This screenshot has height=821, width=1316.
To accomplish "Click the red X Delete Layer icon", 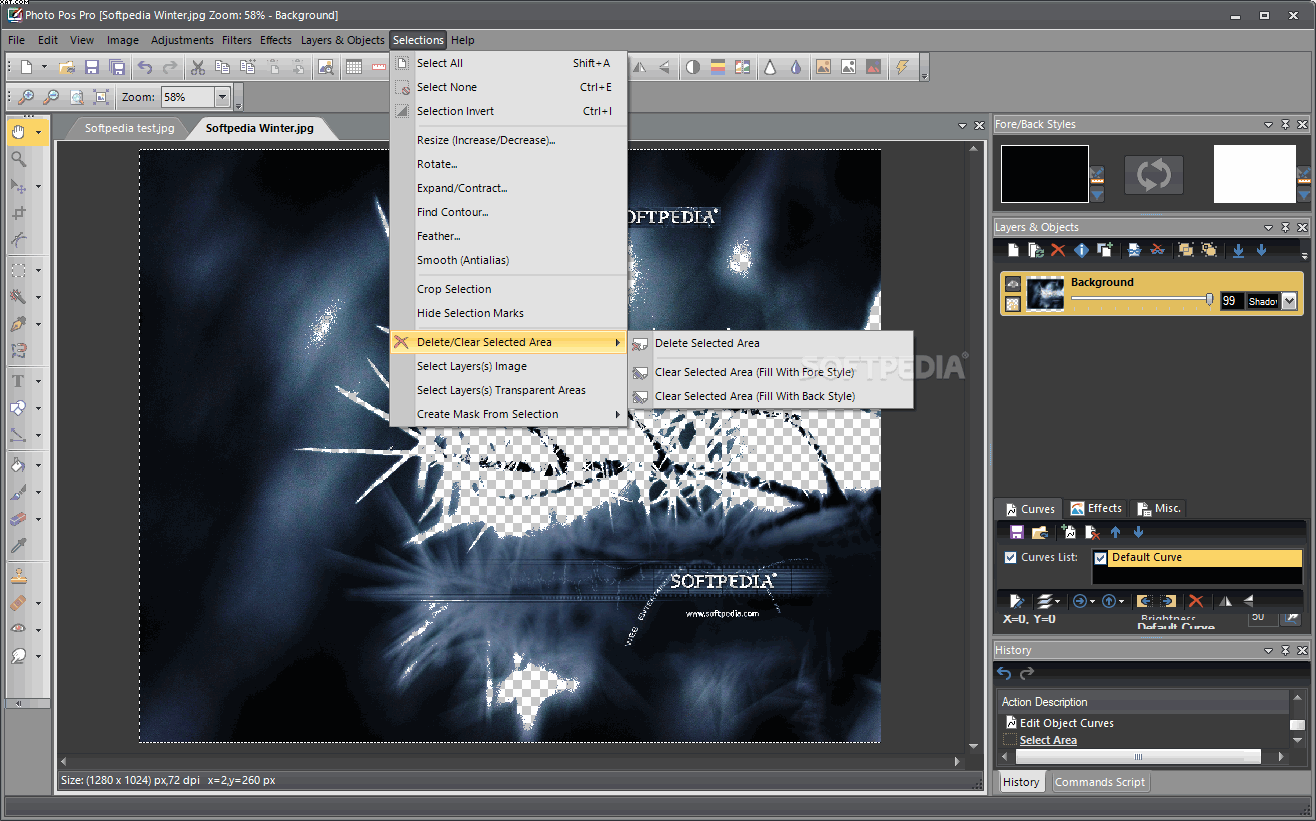I will click(1058, 250).
